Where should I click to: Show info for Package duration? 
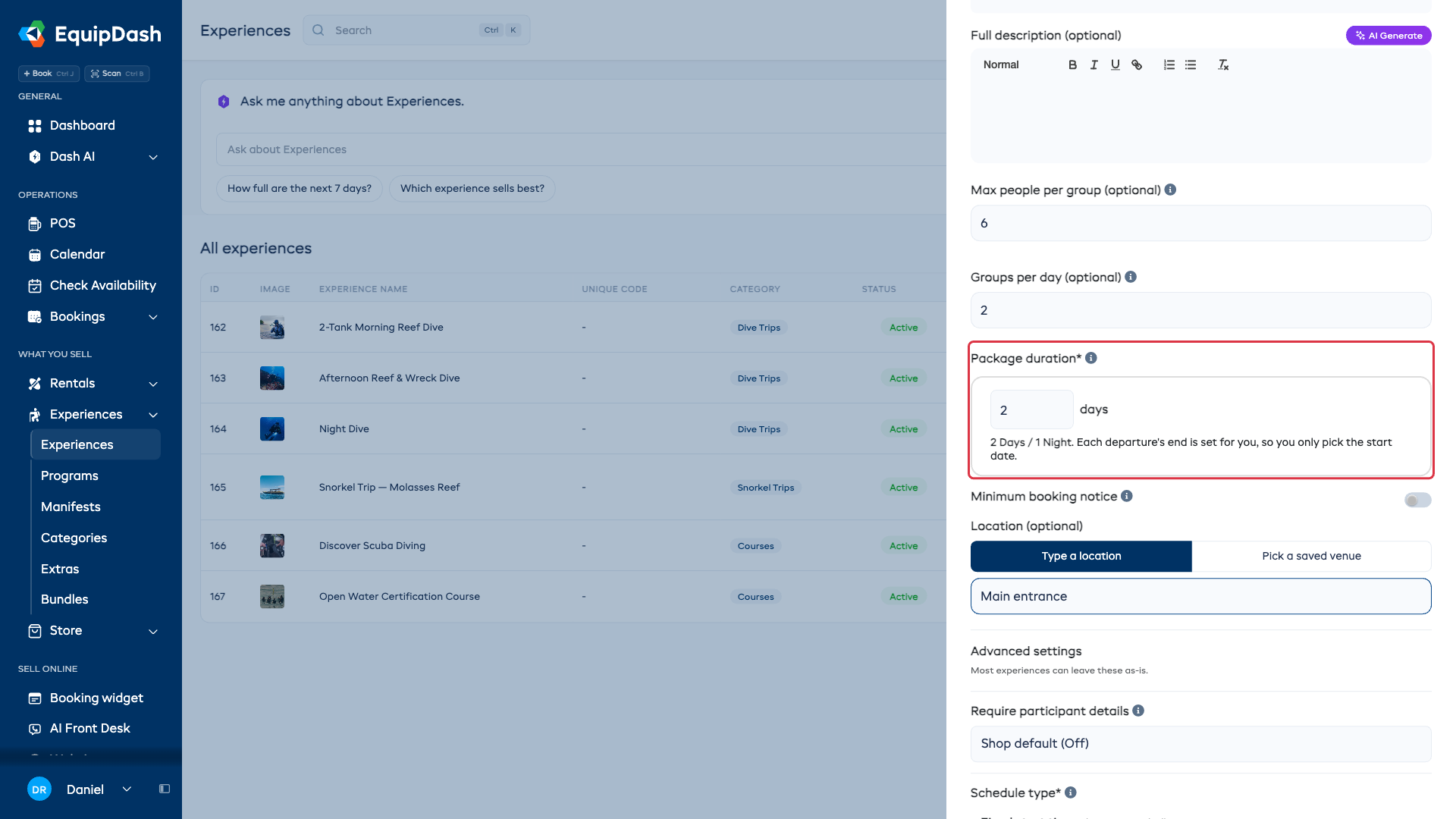[x=1091, y=358]
